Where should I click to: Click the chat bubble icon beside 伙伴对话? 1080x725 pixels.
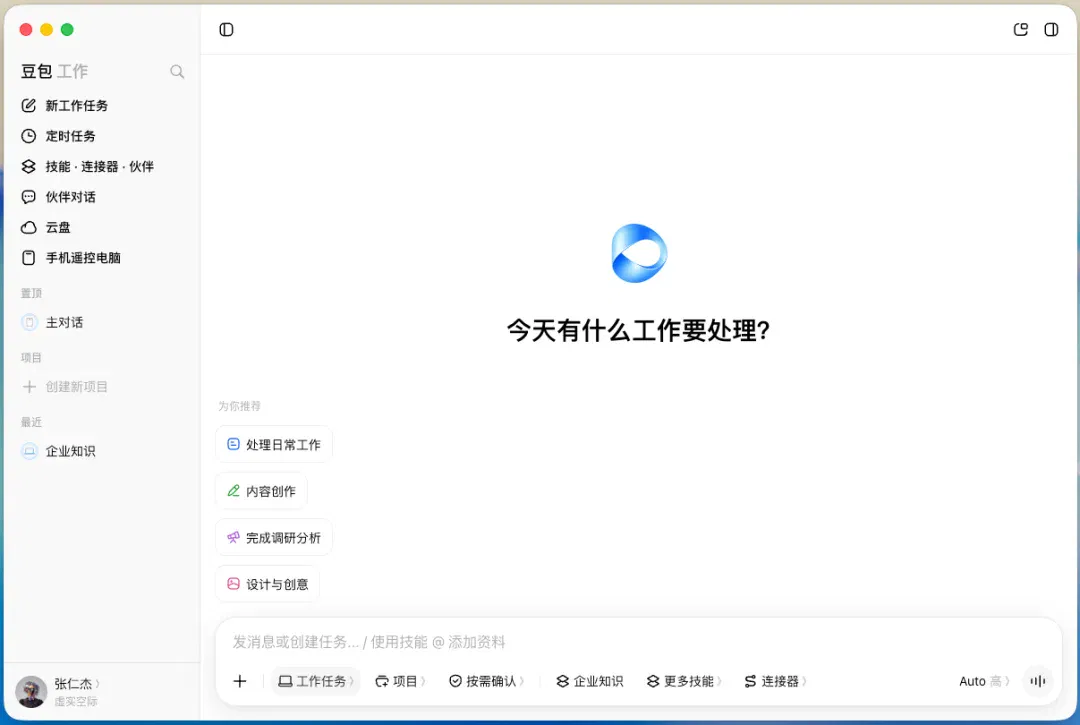[28, 197]
